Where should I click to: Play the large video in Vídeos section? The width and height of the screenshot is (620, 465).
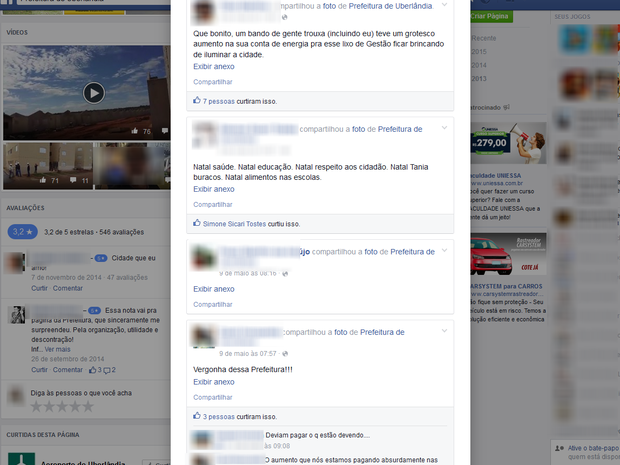point(93,93)
